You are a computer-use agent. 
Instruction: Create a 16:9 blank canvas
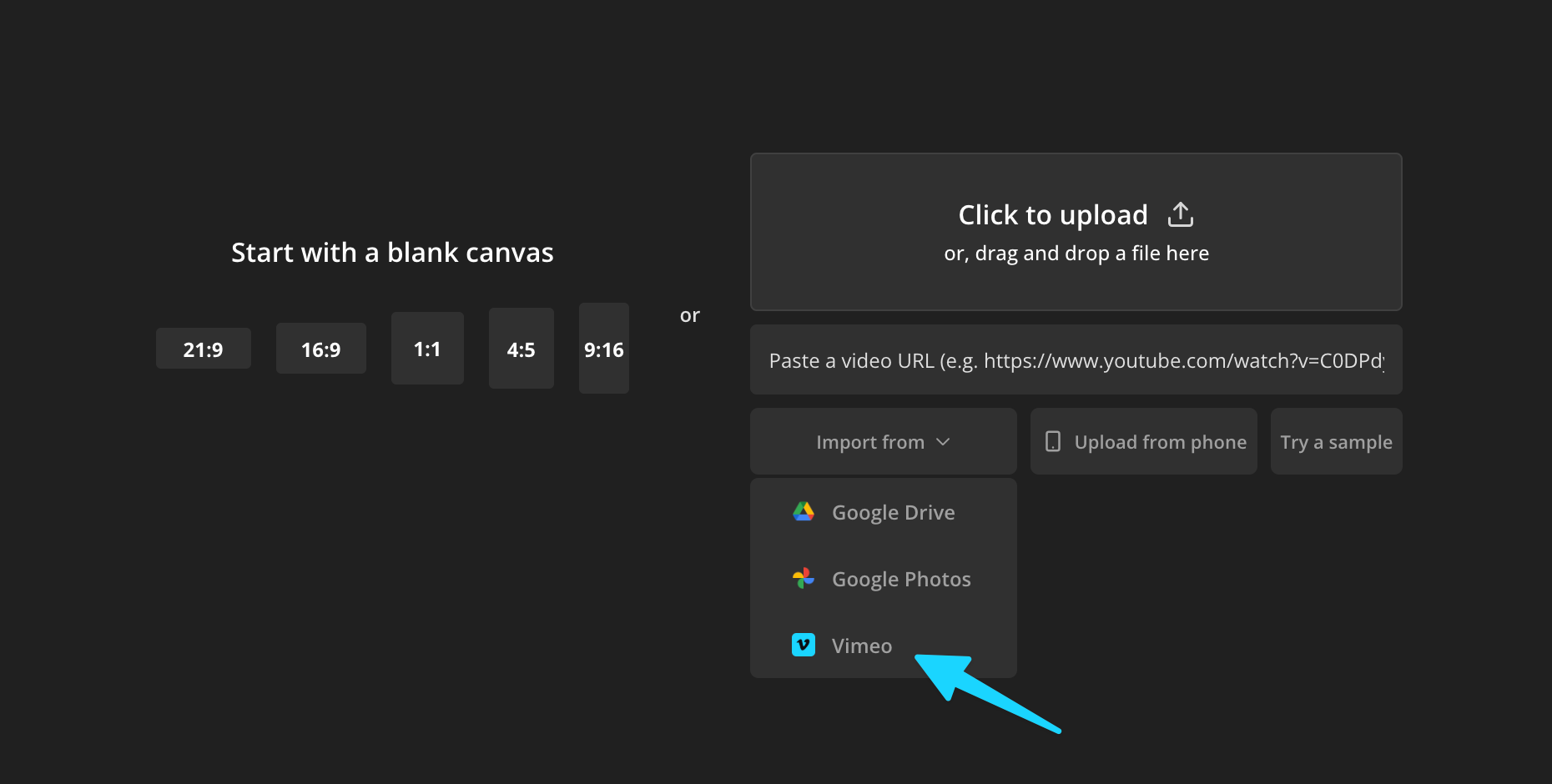pos(320,349)
